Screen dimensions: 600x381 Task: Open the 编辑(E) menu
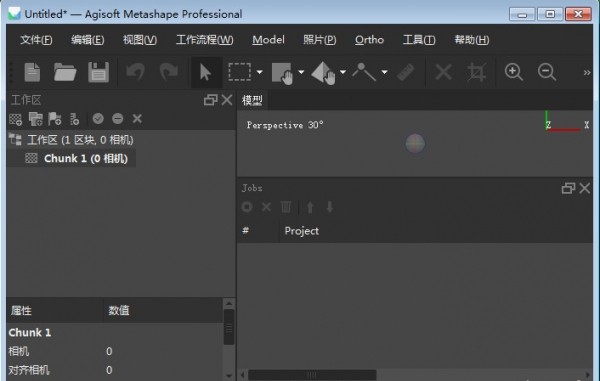pyautogui.click(x=88, y=40)
